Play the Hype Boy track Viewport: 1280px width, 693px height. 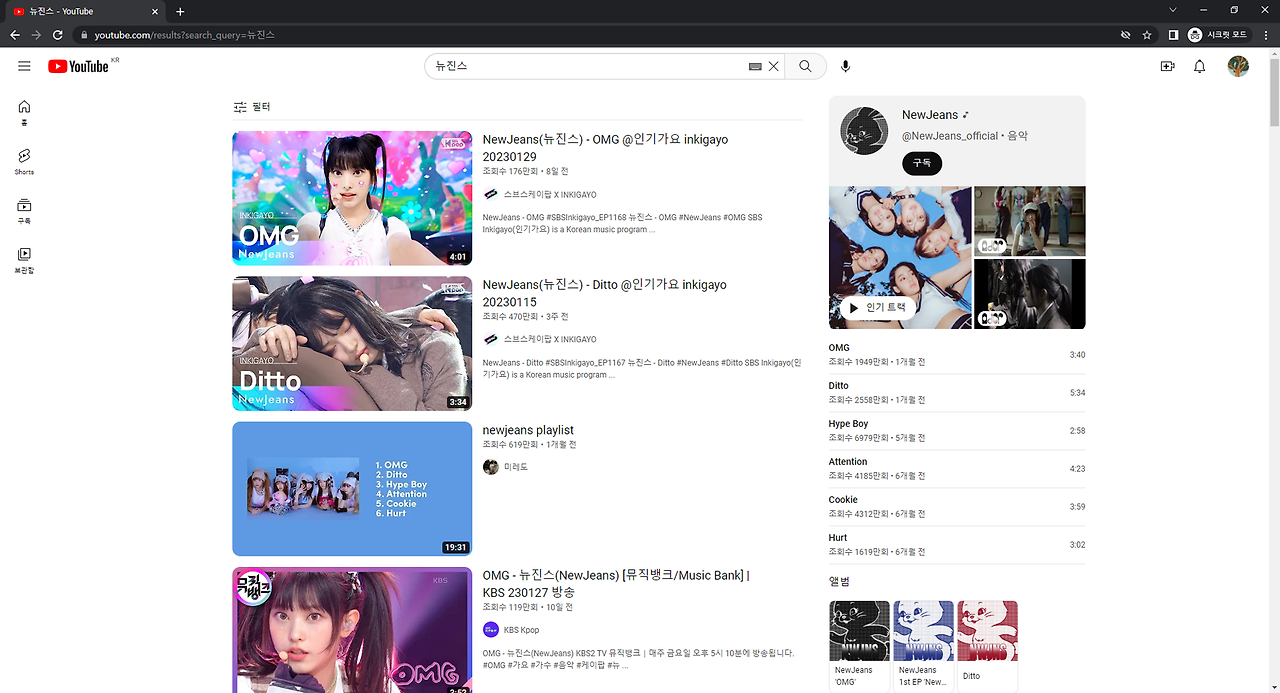[957, 431]
